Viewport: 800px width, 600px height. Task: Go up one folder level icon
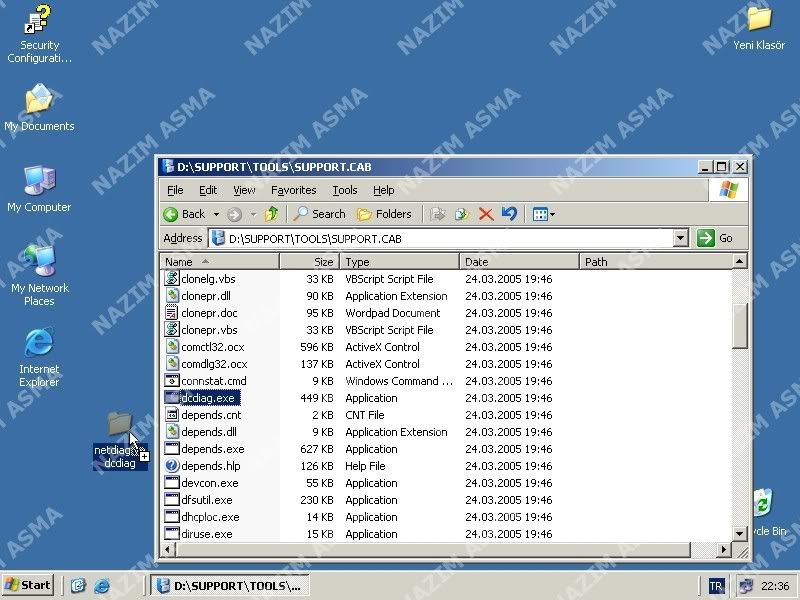tap(271, 214)
